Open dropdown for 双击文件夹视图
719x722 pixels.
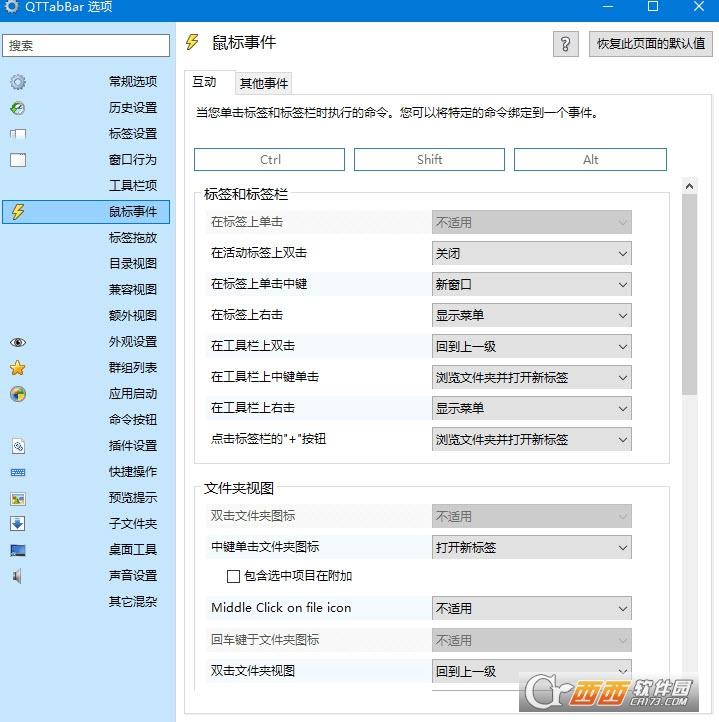(532, 671)
